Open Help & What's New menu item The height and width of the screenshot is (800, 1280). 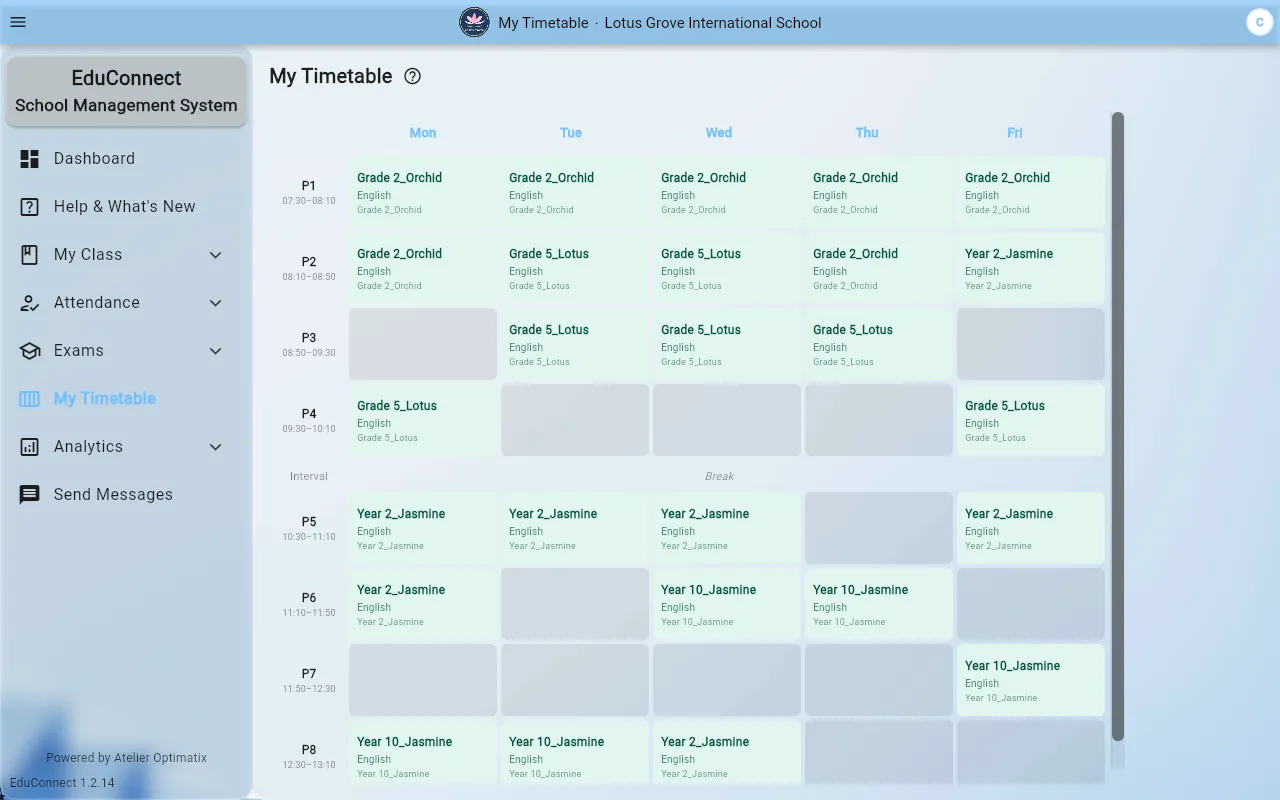tap(126, 206)
